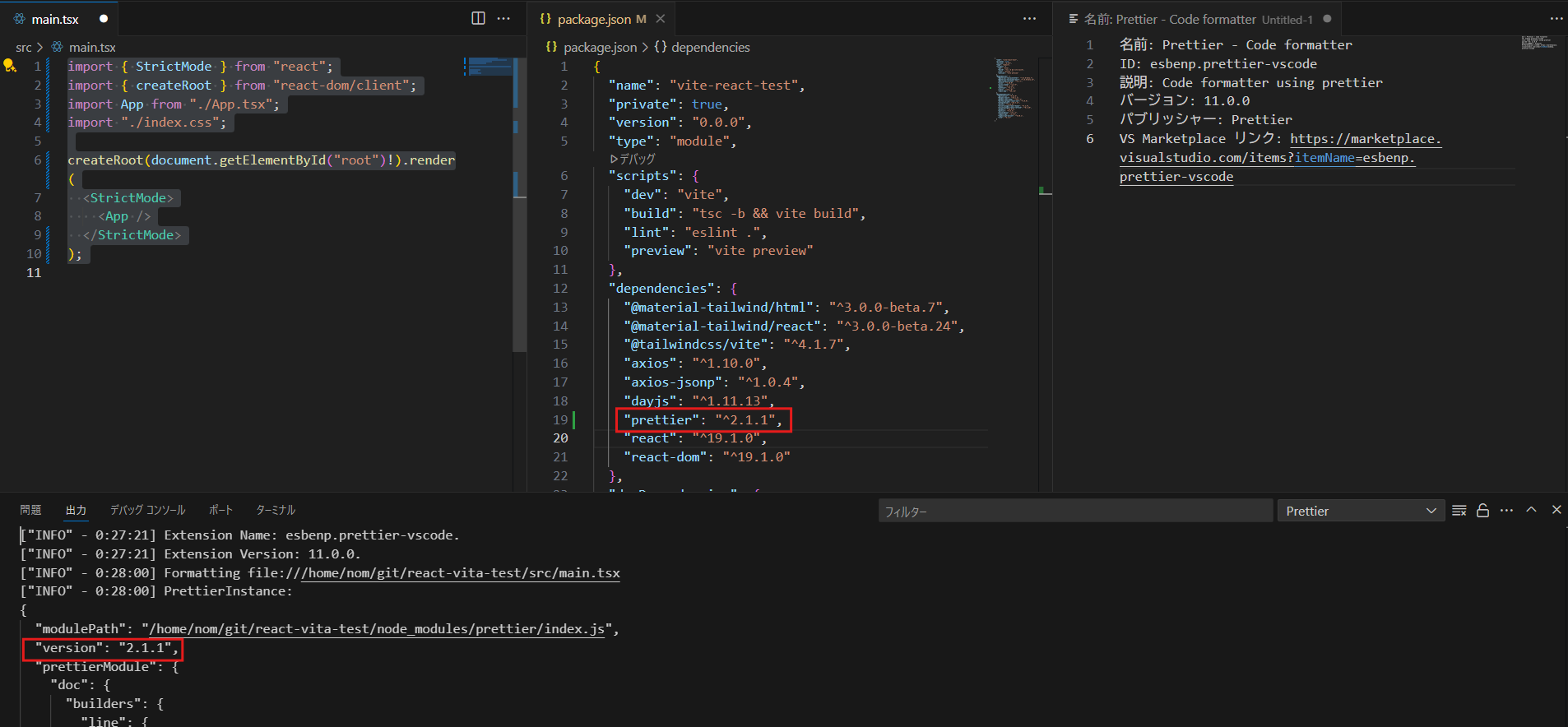1568x727 pixels.
Task: Click the React icon in main.tsx breadcrumb
Action: point(58,47)
